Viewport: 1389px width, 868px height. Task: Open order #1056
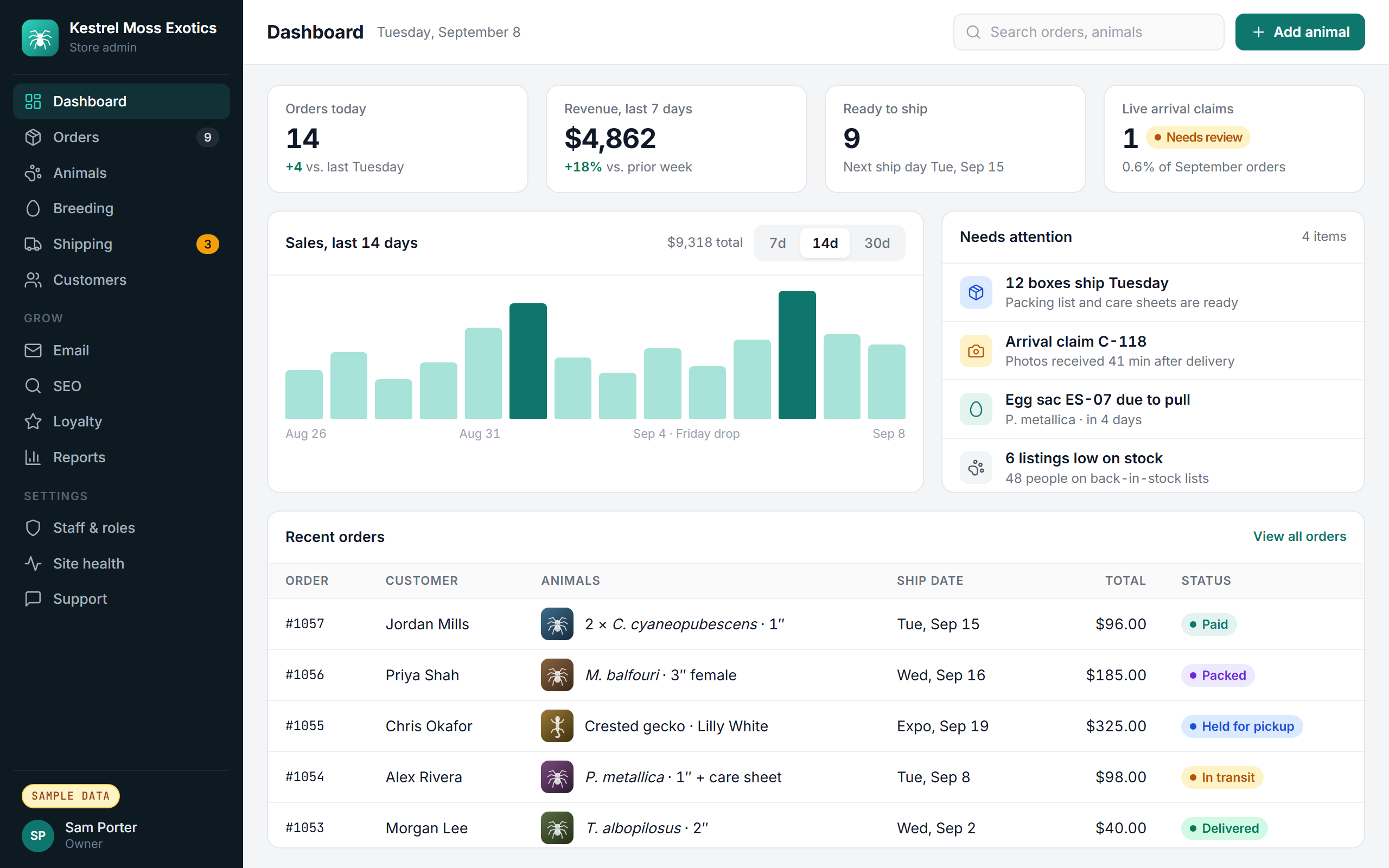[x=305, y=674]
